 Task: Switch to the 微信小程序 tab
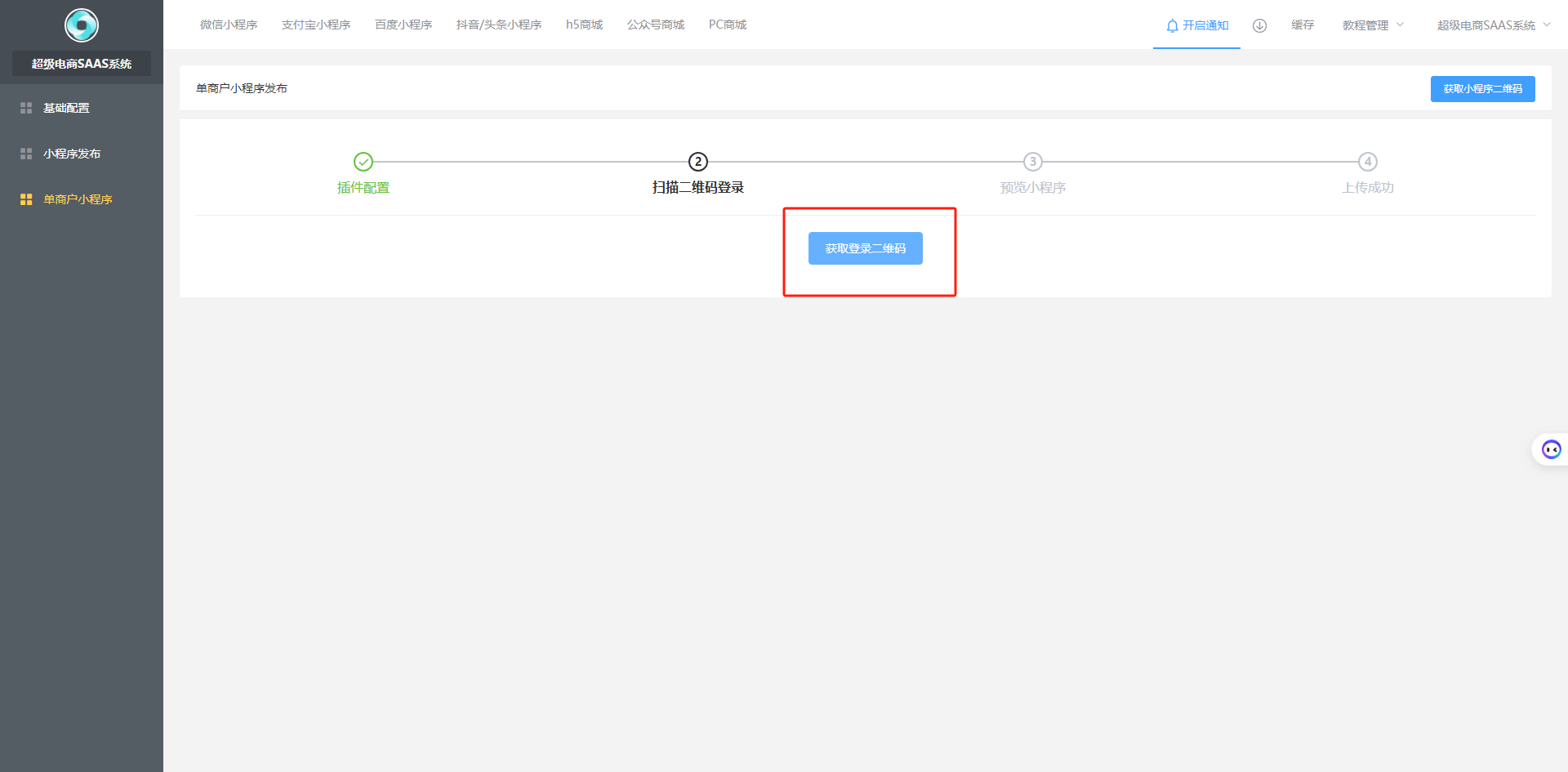coord(229,25)
